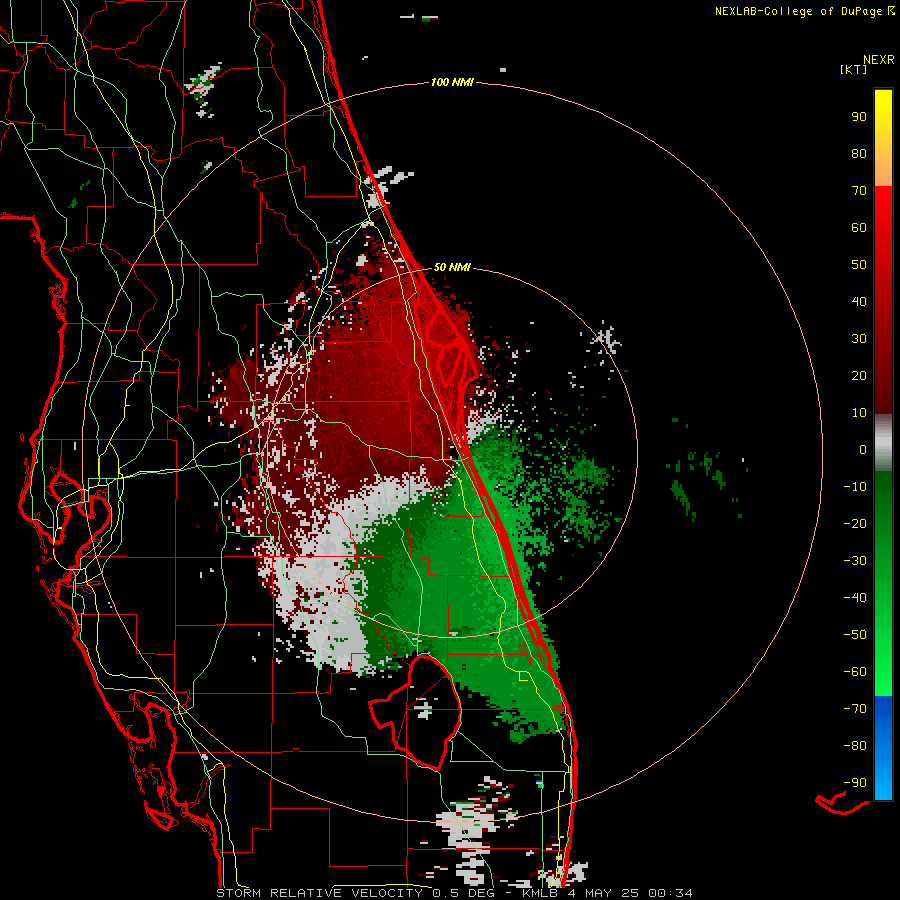Image resolution: width=900 pixels, height=900 pixels.
Task: Click the -40 value on the velocity scale
Action: (855, 598)
